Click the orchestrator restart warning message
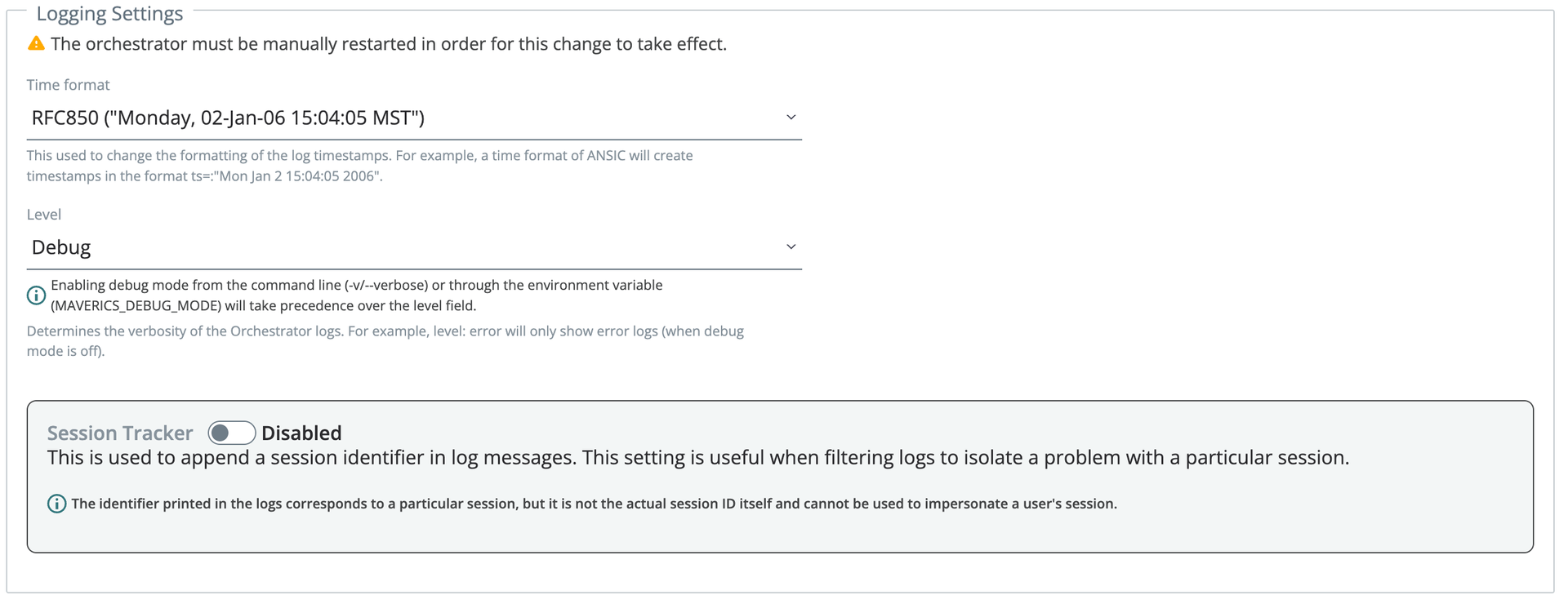This screenshot has height=604, width=1568. click(x=389, y=44)
